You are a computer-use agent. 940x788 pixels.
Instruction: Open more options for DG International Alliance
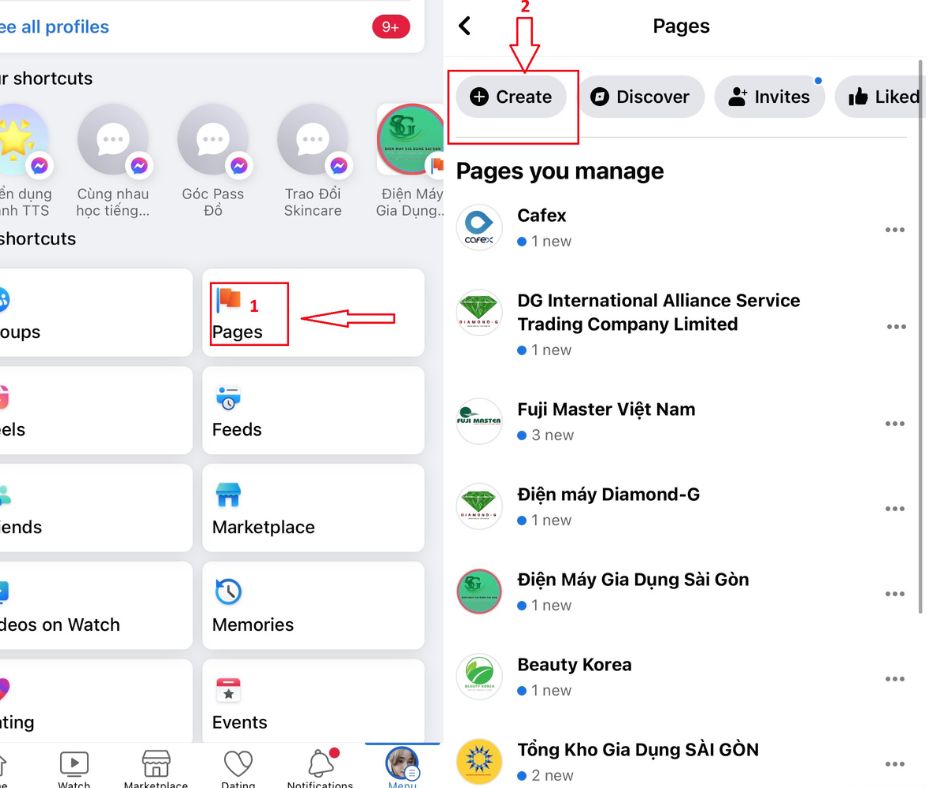[x=896, y=327]
